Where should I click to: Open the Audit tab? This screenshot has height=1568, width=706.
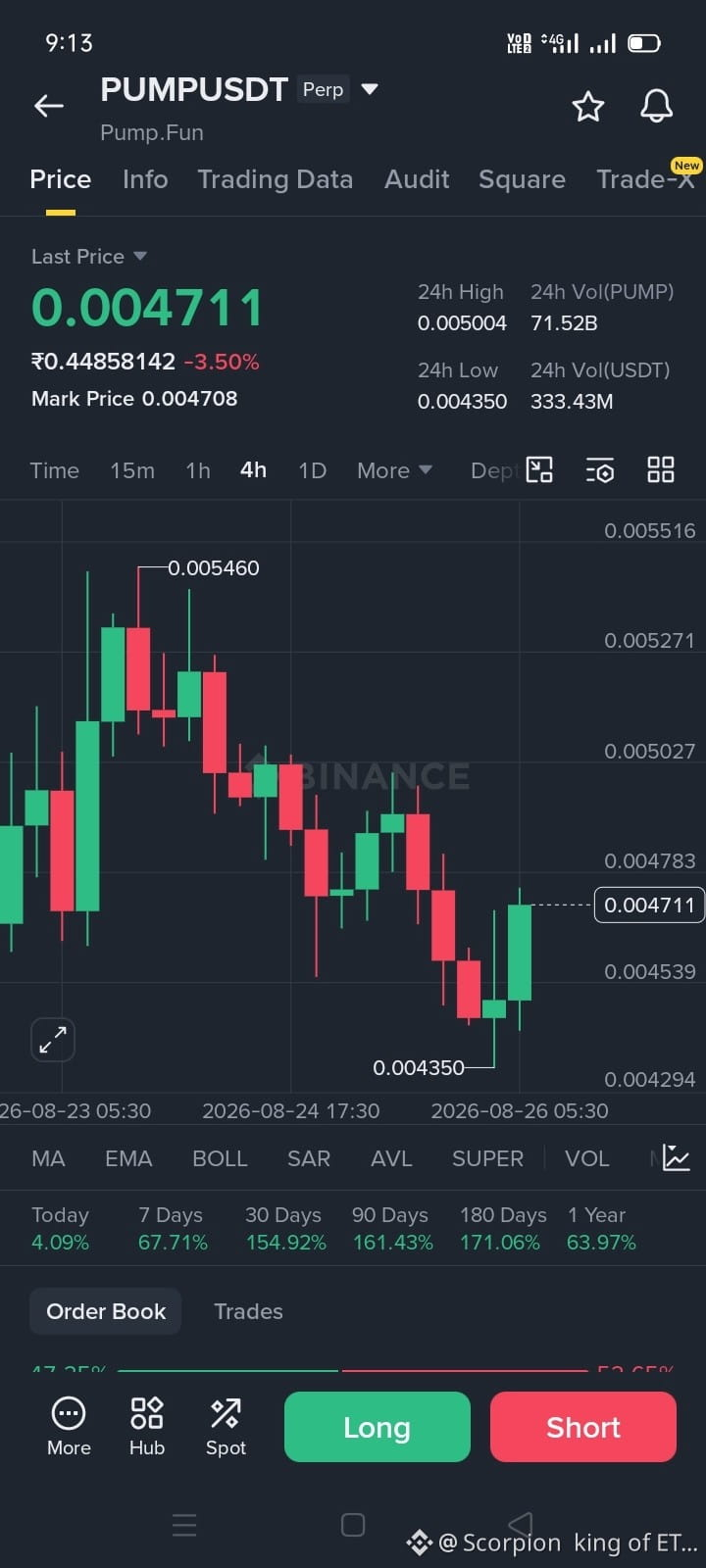coord(417,179)
